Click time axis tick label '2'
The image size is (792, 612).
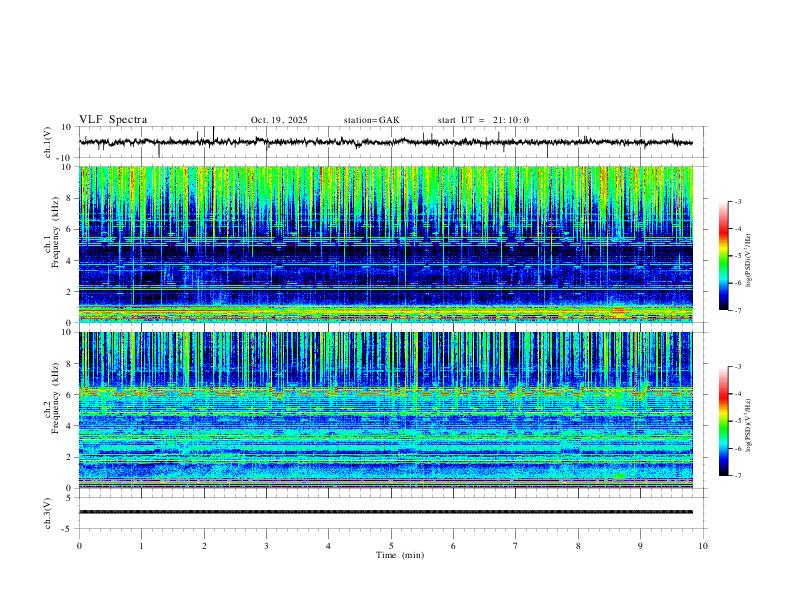(204, 546)
